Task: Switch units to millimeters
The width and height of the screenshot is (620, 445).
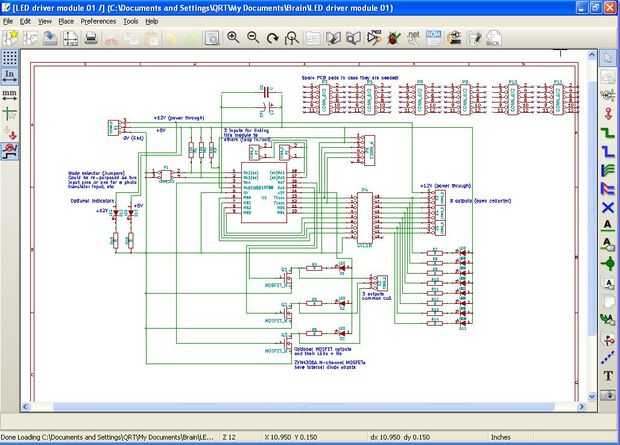Action: pyautogui.click(x=9, y=95)
